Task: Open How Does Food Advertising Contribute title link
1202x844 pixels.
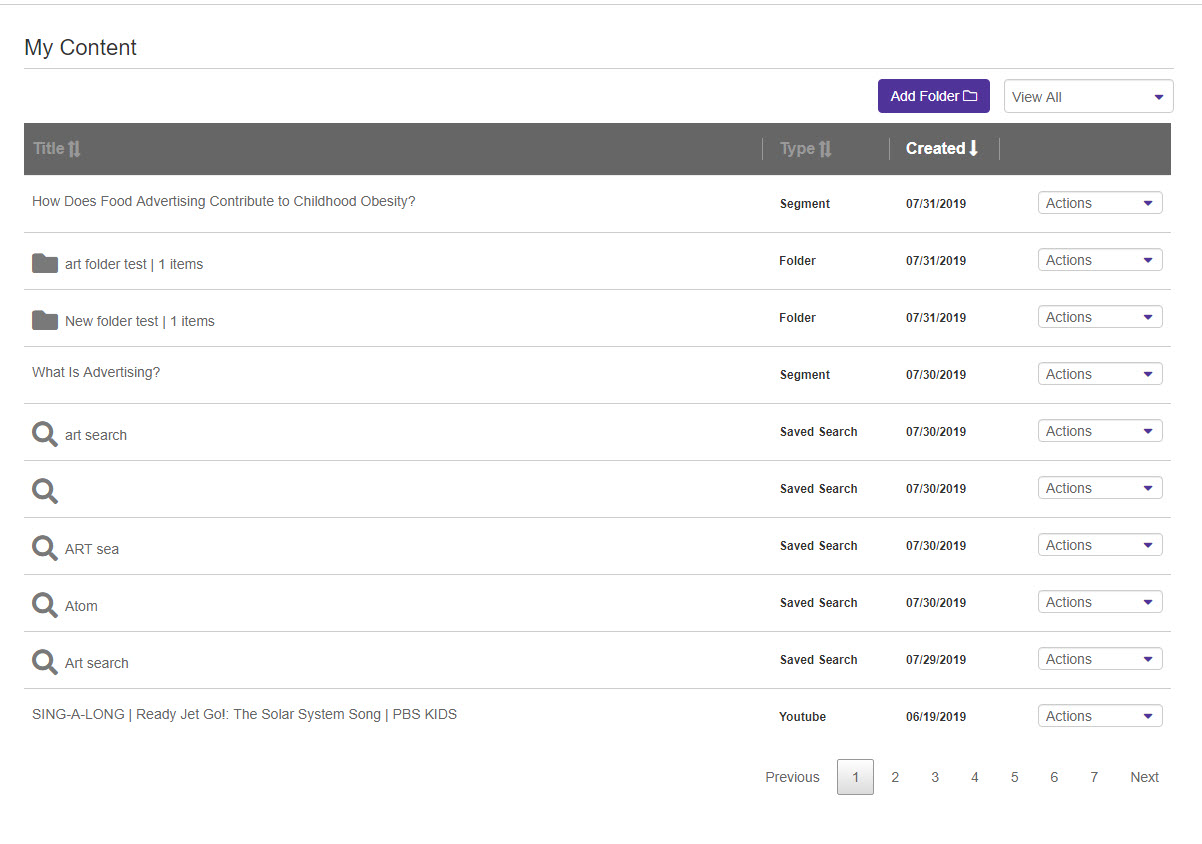Action: point(224,201)
